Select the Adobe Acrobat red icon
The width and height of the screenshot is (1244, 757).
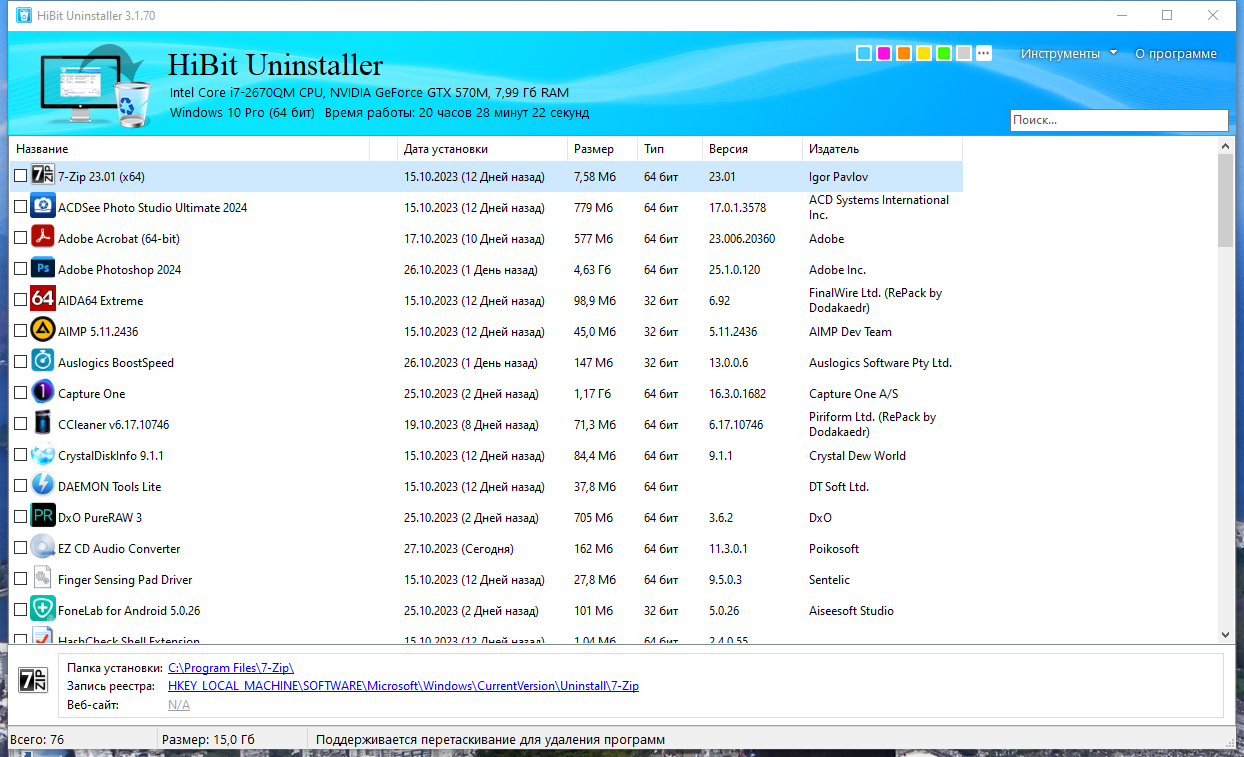click(43, 238)
